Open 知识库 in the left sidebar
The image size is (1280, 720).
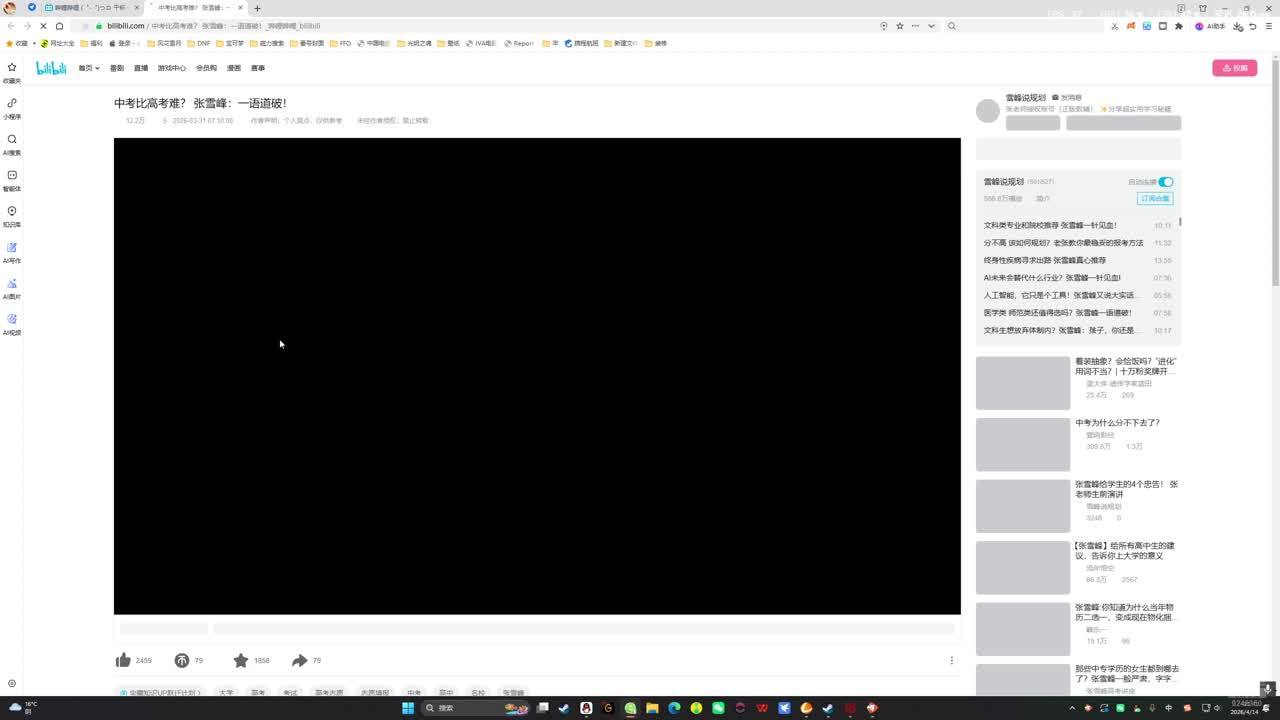tap(12, 216)
